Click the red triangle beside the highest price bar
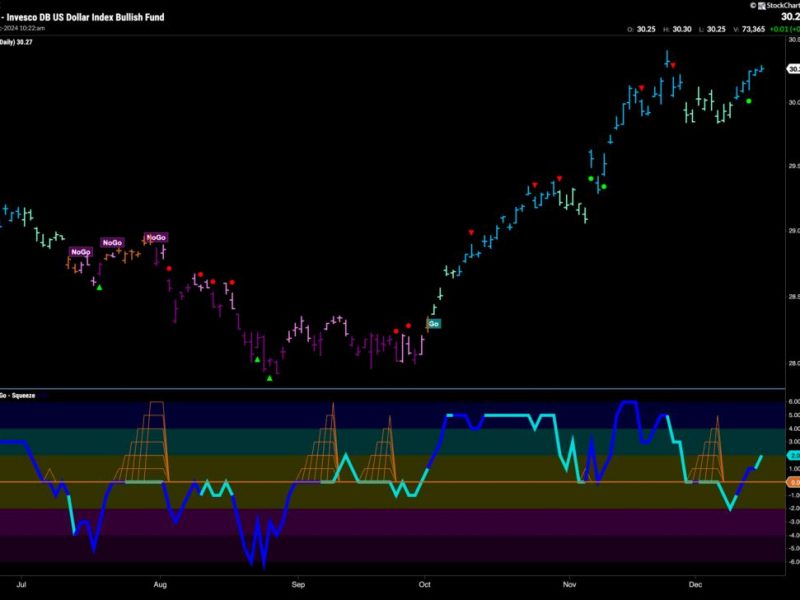800x600 pixels. (x=673, y=65)
